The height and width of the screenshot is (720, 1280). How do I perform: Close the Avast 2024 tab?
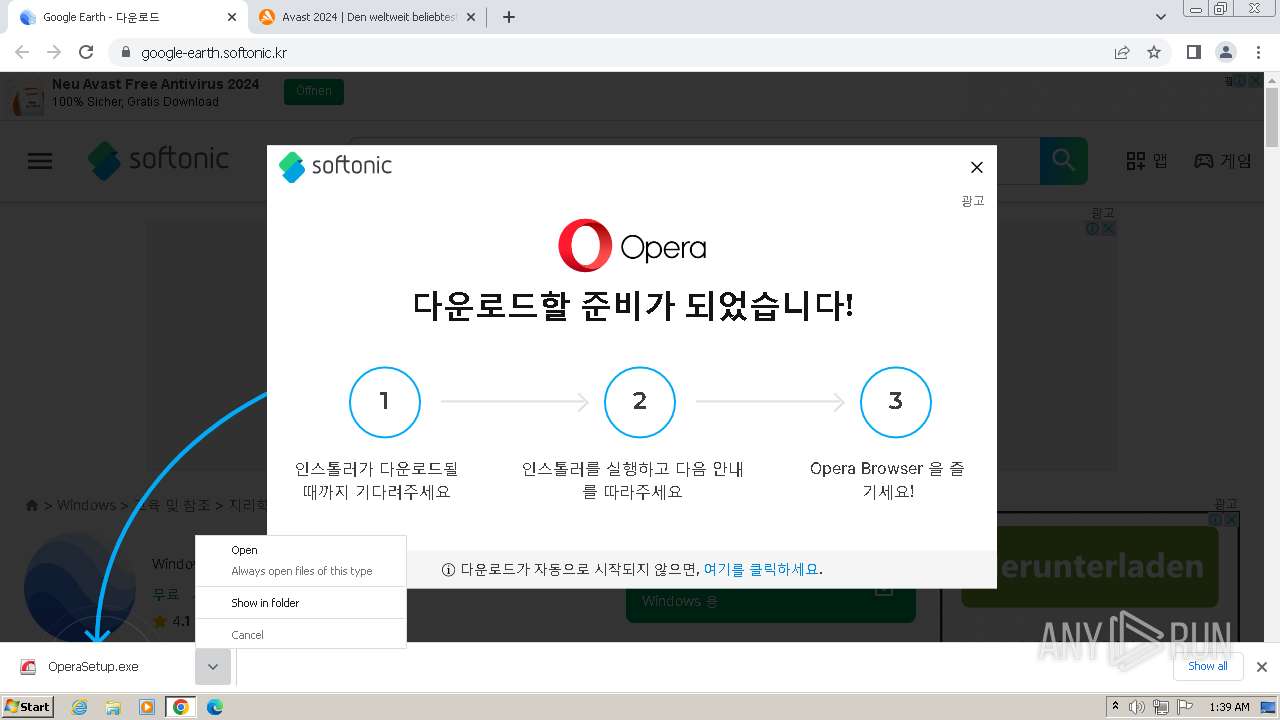(x=471, y=17)
